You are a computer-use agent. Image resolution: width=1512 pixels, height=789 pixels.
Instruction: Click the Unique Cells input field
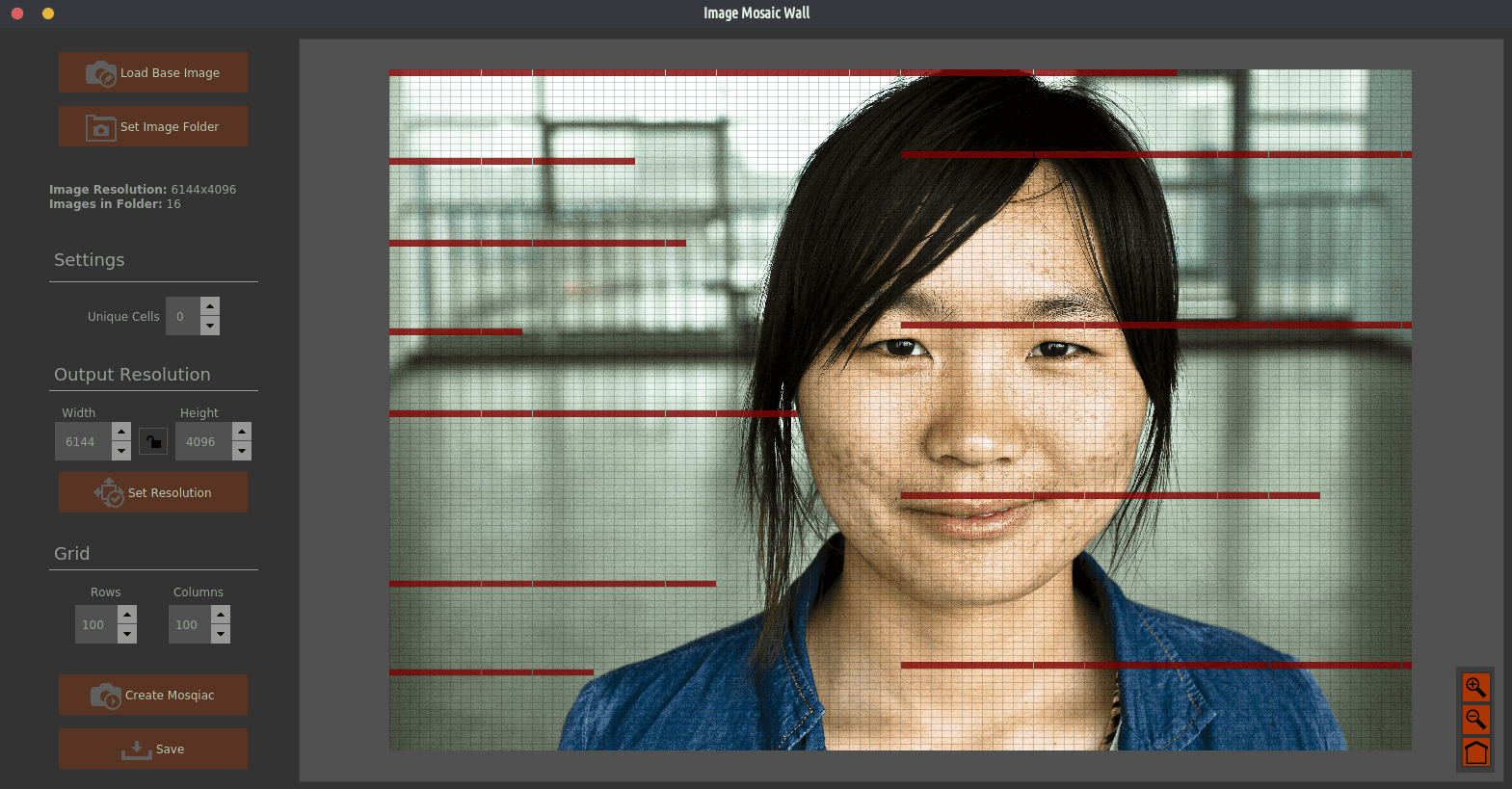click(x=183, y=316)
